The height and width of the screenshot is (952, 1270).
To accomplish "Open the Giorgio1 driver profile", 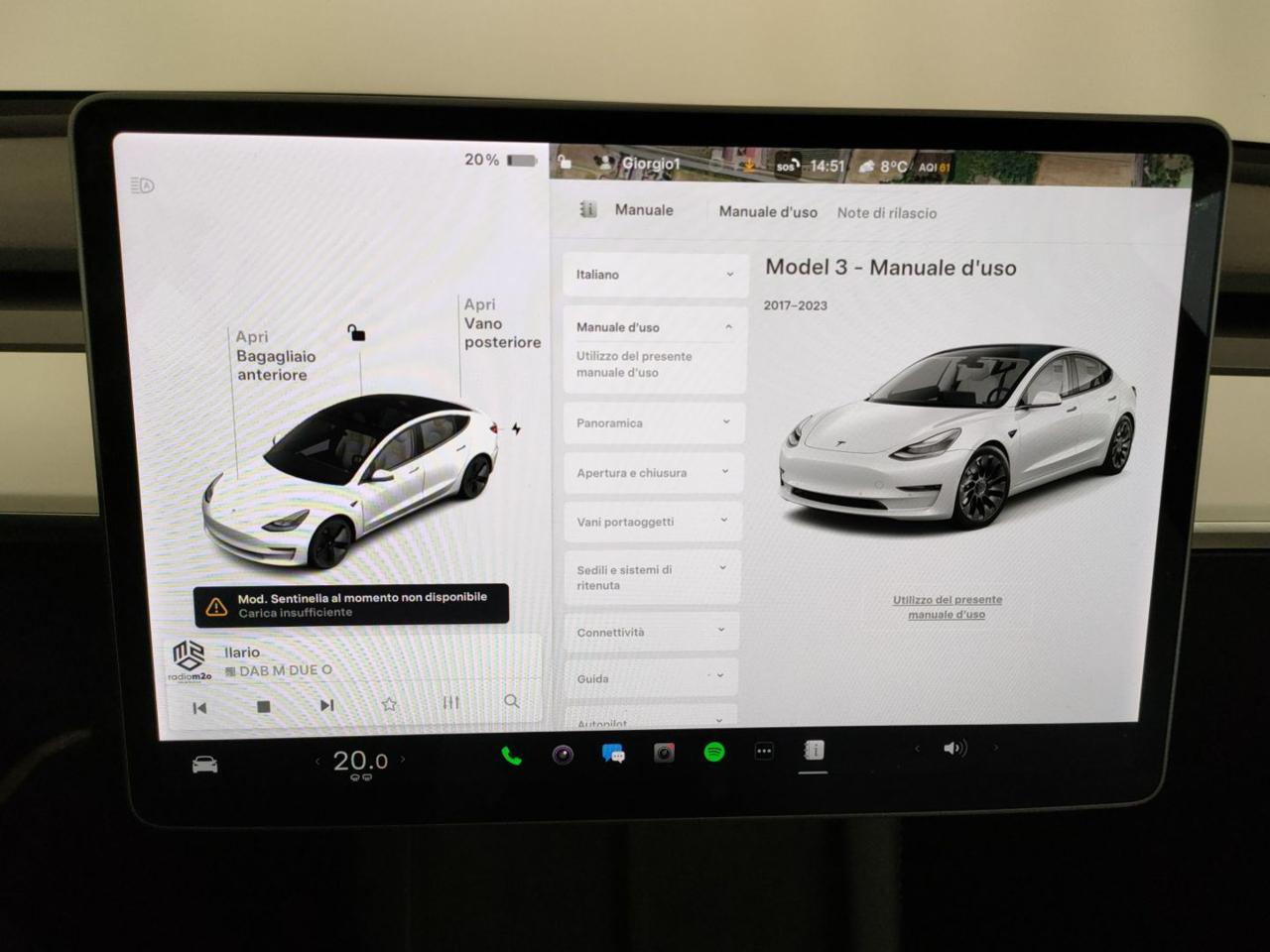I will (x=639, y=164).
